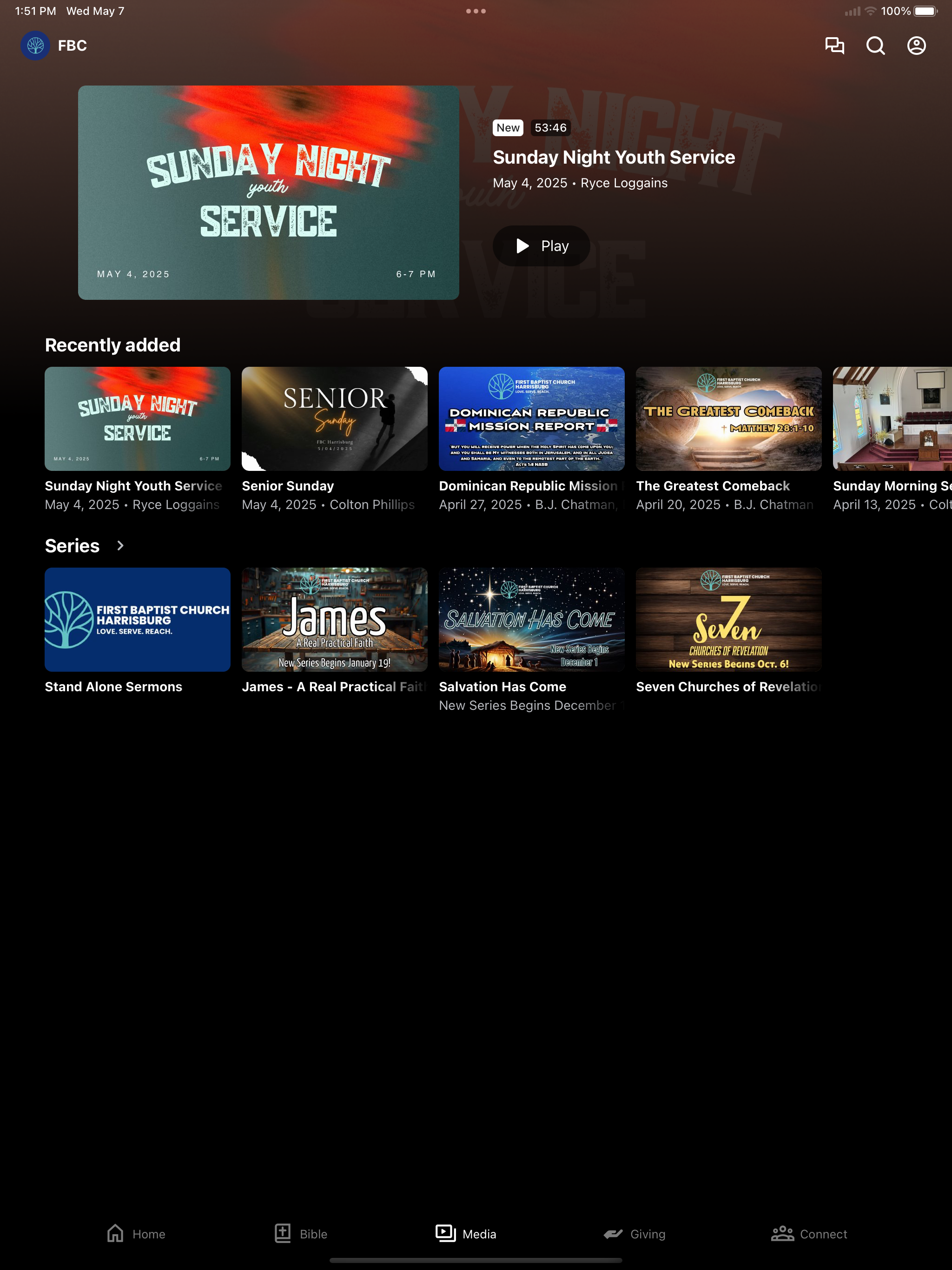The width and height of the screenshot is (952, 1270).
Task: Open The Greatest Comeback thumbnail
Action: [728, 418]
